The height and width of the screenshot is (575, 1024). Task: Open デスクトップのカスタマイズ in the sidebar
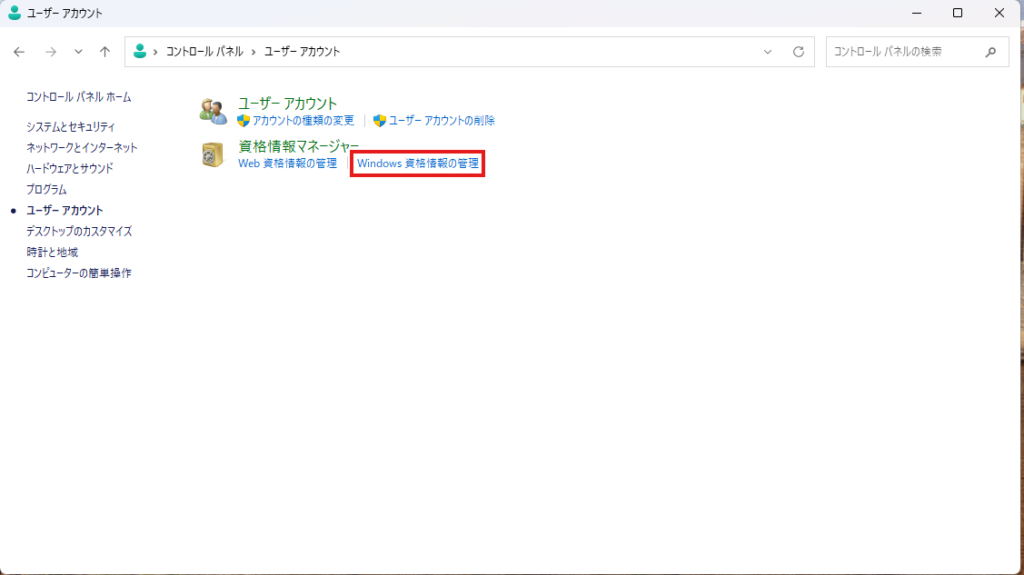pos(79,231)
